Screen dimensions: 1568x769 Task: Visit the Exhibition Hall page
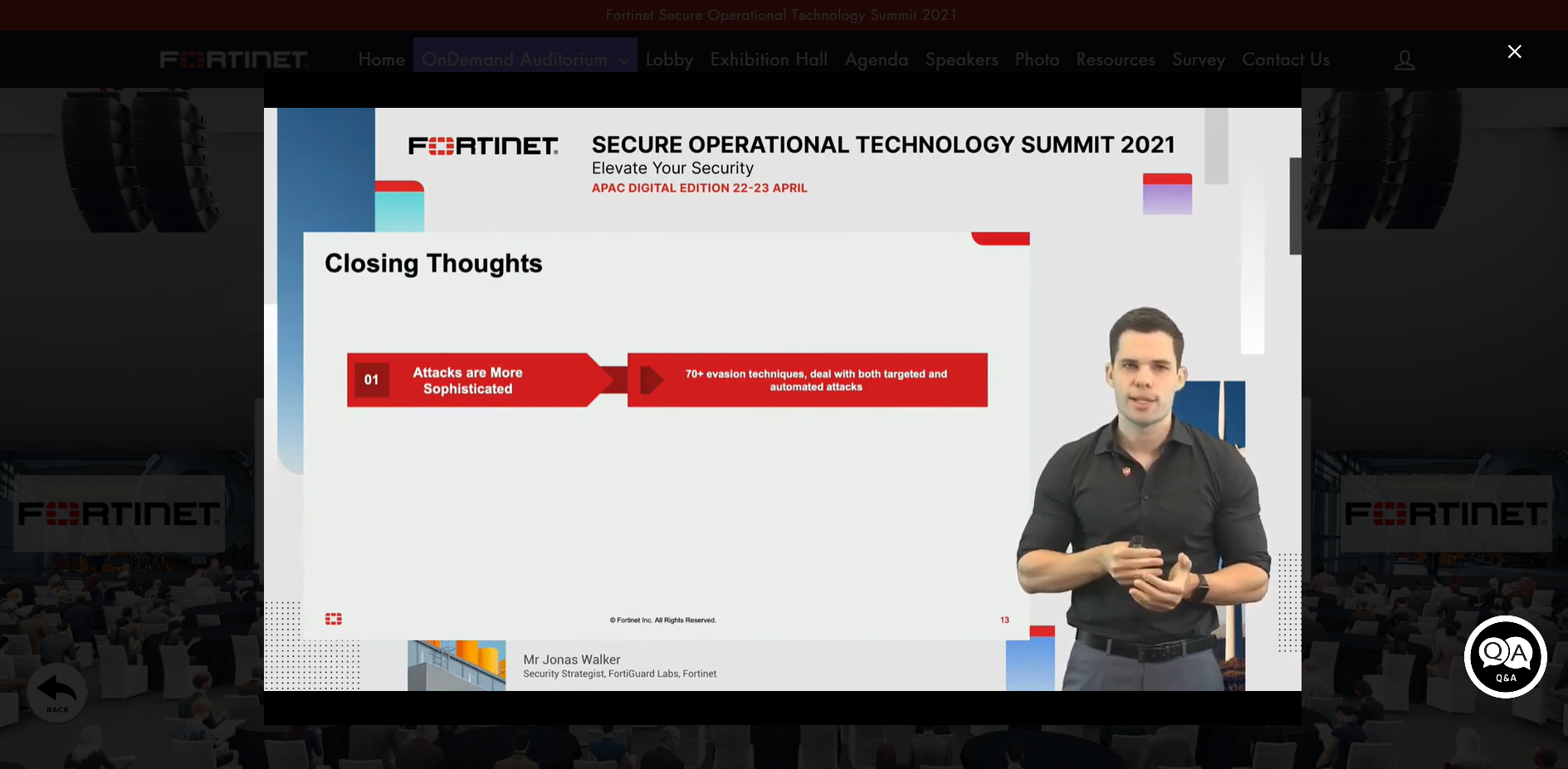click(769, 60)
